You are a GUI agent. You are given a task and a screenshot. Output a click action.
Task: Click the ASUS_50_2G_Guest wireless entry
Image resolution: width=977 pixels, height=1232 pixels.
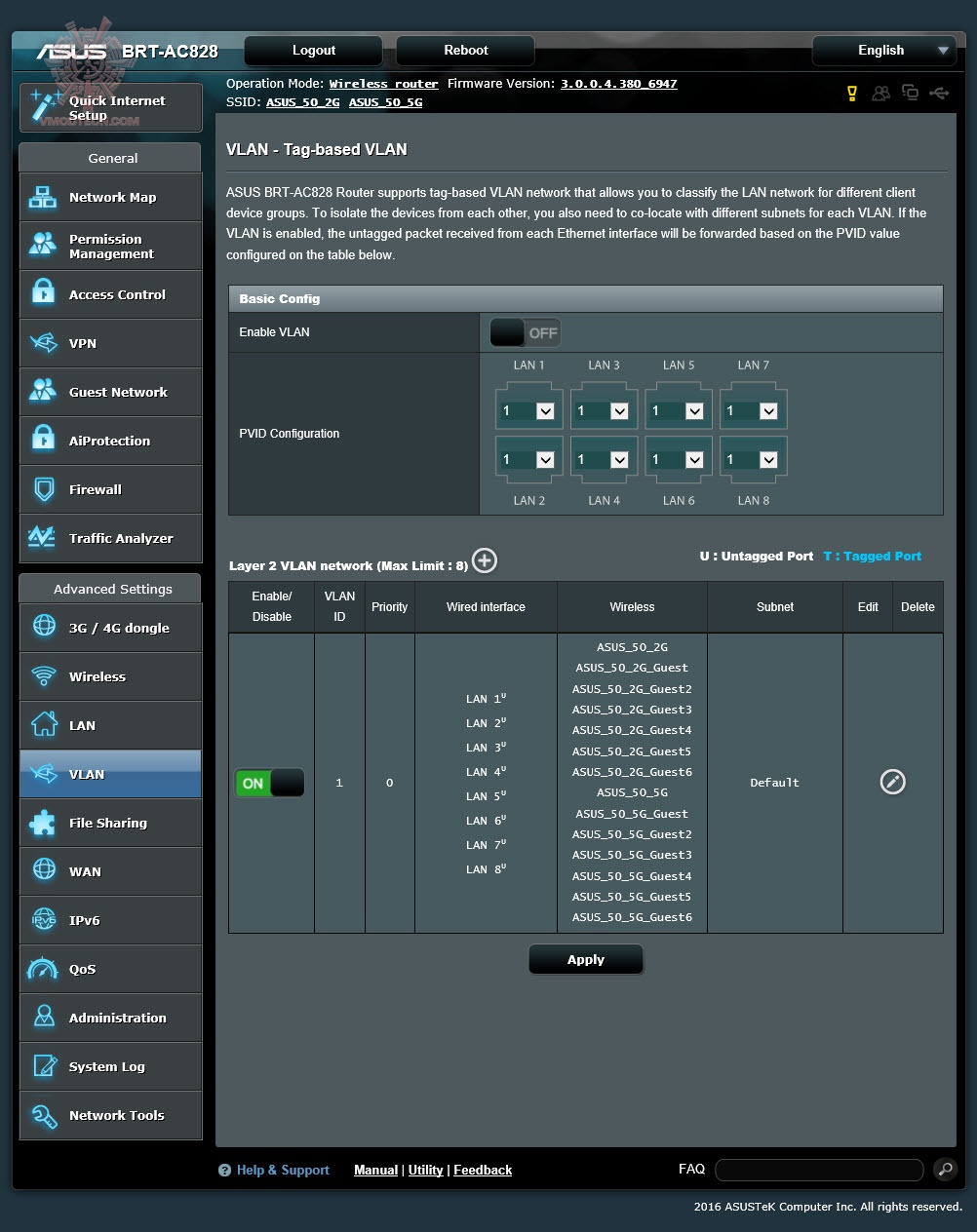click(632, 668)
